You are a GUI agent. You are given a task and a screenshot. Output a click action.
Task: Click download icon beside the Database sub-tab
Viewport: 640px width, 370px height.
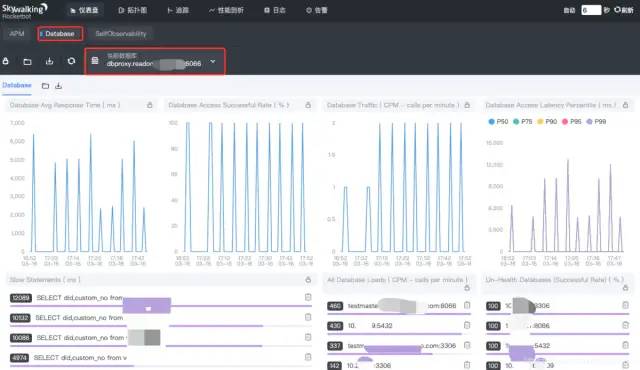pyautogui.click(x=58, y=86)
